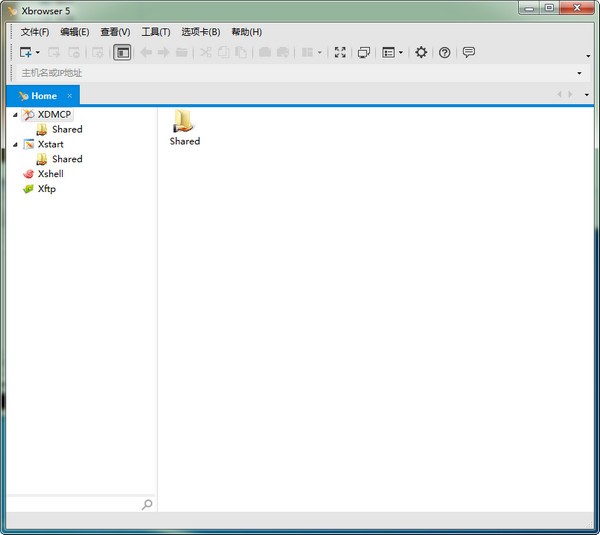Open the tab list dropdown arrow

[587, 95]
